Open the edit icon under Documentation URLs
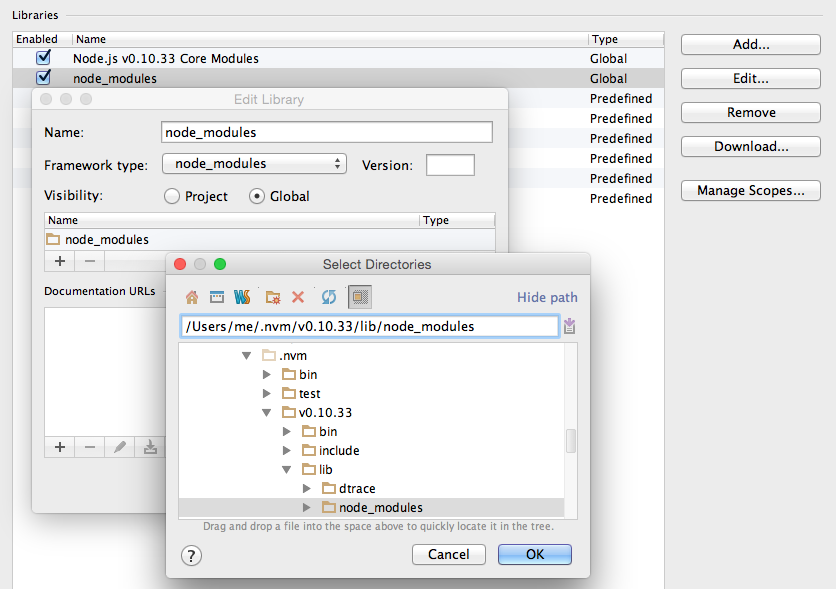Screen dimensions: 836x589 coord(119,447)
